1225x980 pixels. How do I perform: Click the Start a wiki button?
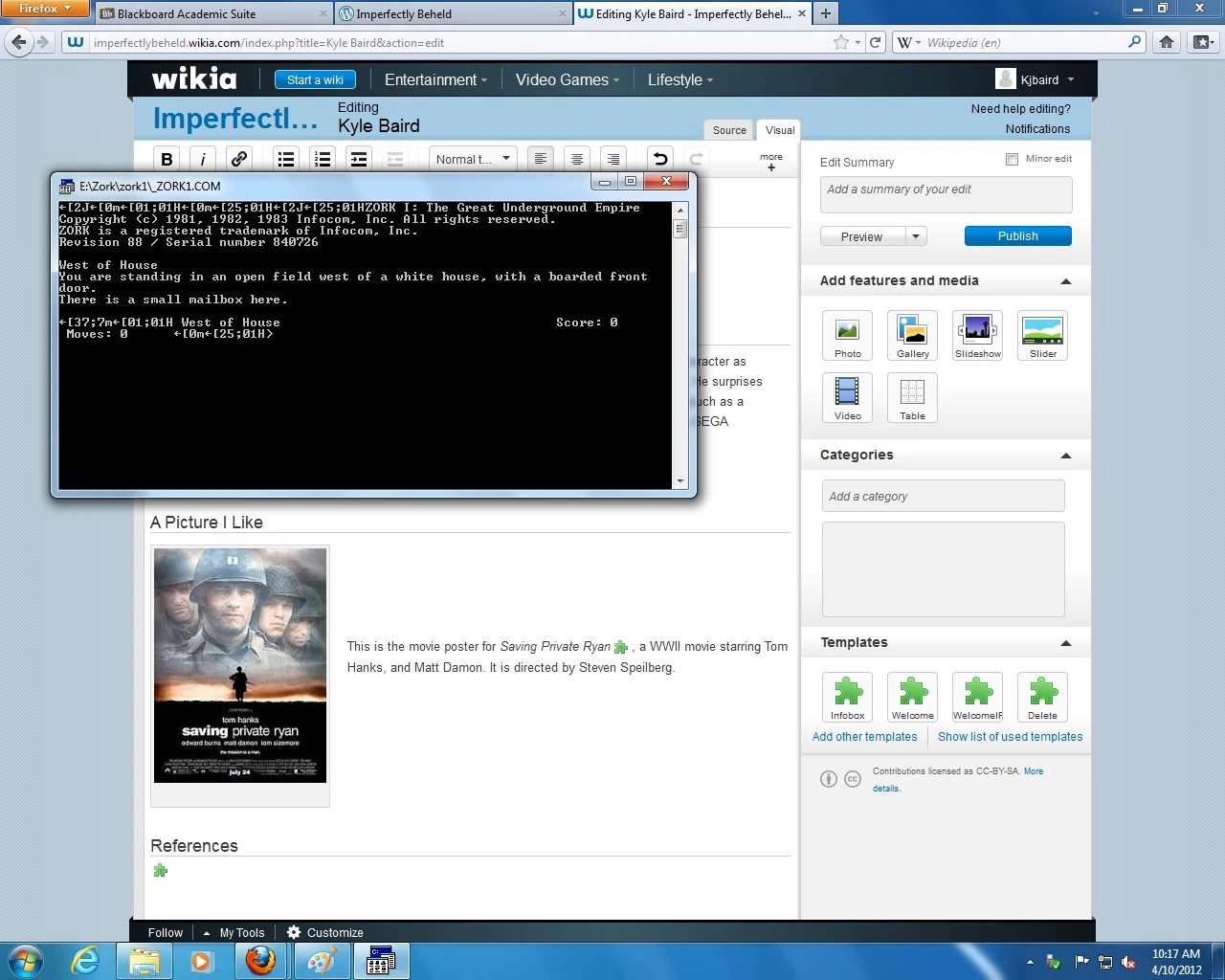pyautogui.click(x=315, y=80)
